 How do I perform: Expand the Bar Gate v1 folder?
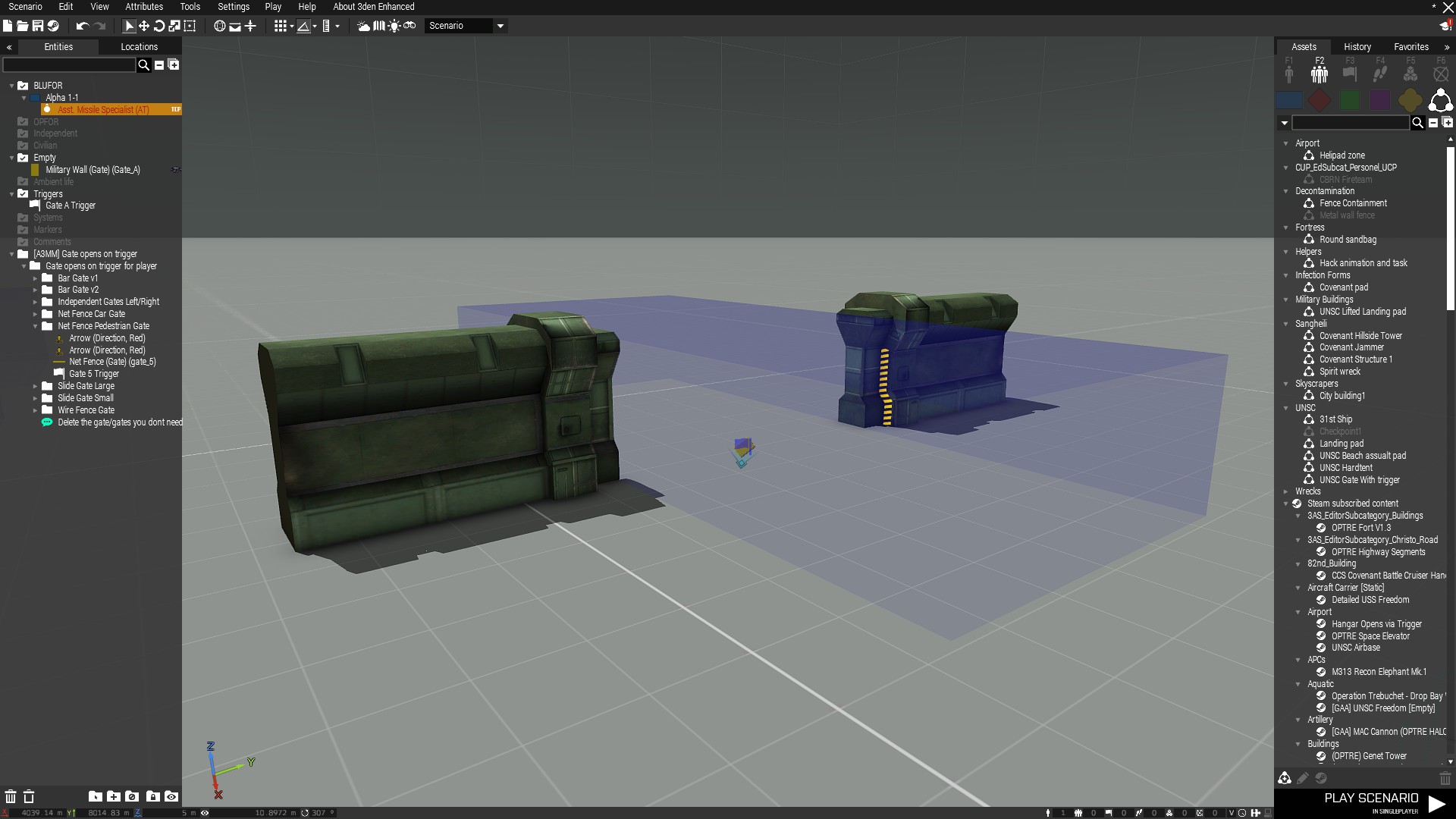pos(35,278)
